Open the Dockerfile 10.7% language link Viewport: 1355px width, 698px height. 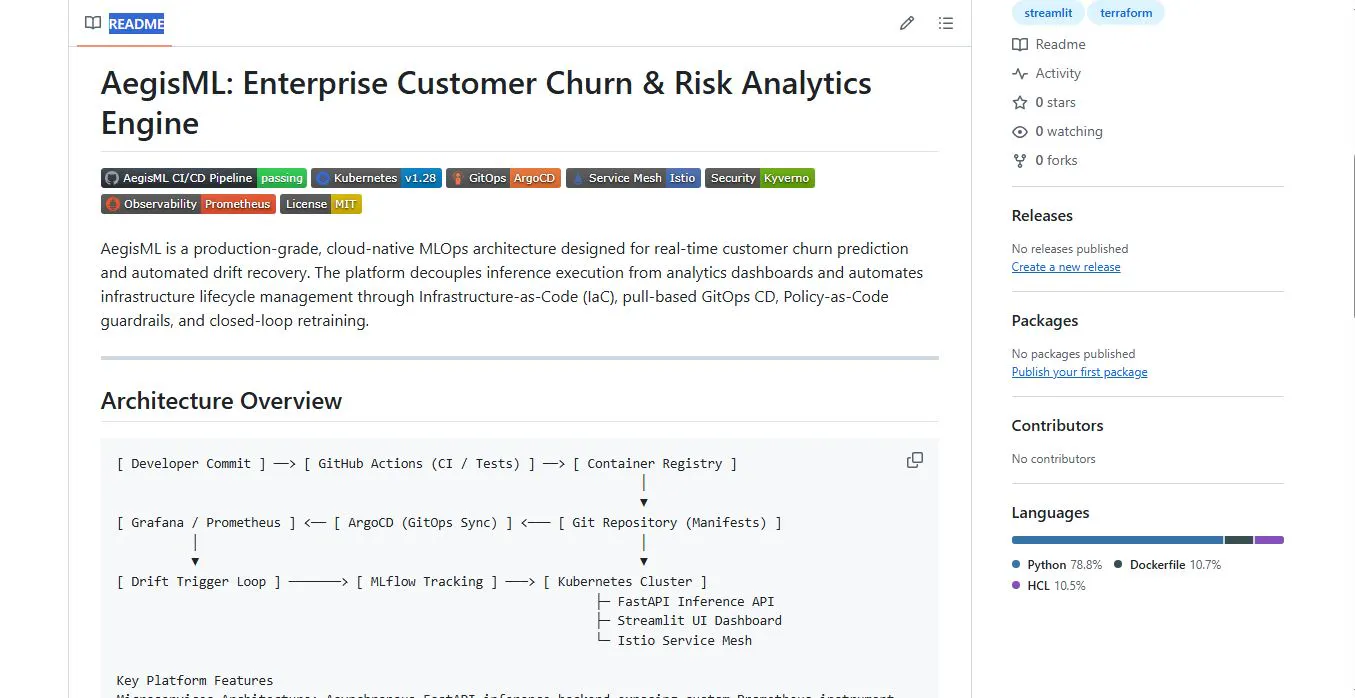[x=1168, y=565]
